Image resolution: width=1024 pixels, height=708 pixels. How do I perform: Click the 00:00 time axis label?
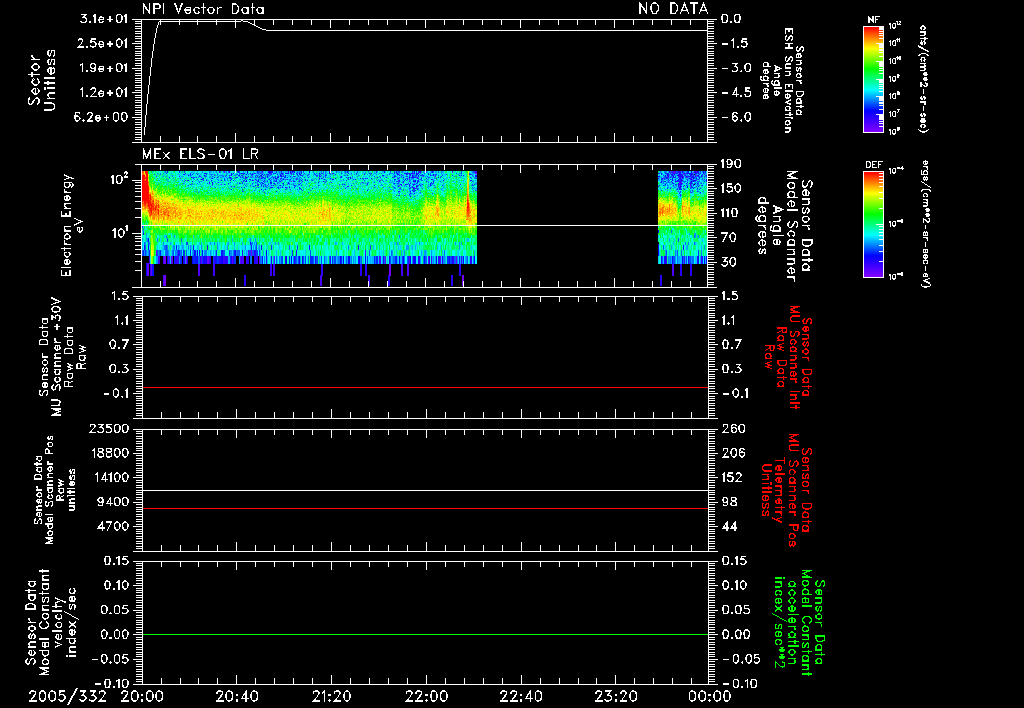[710, 696]
